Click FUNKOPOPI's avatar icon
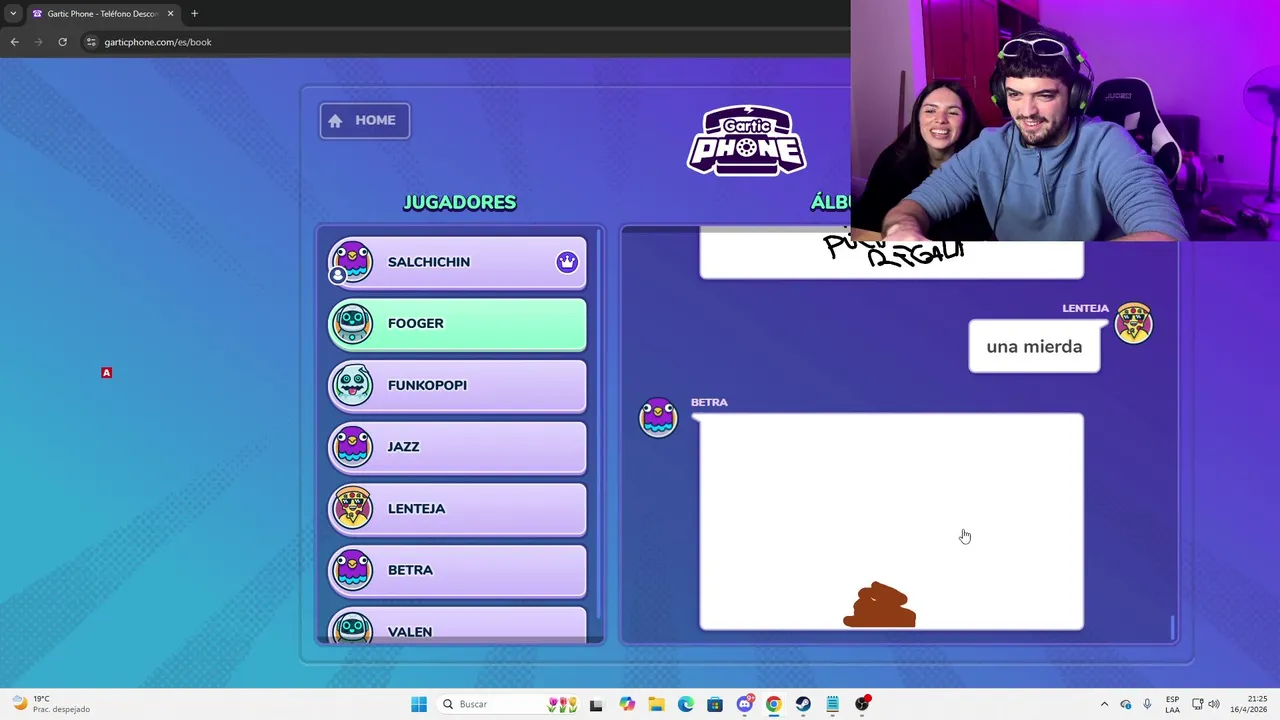1280x720 pixels. click(352, 385)
